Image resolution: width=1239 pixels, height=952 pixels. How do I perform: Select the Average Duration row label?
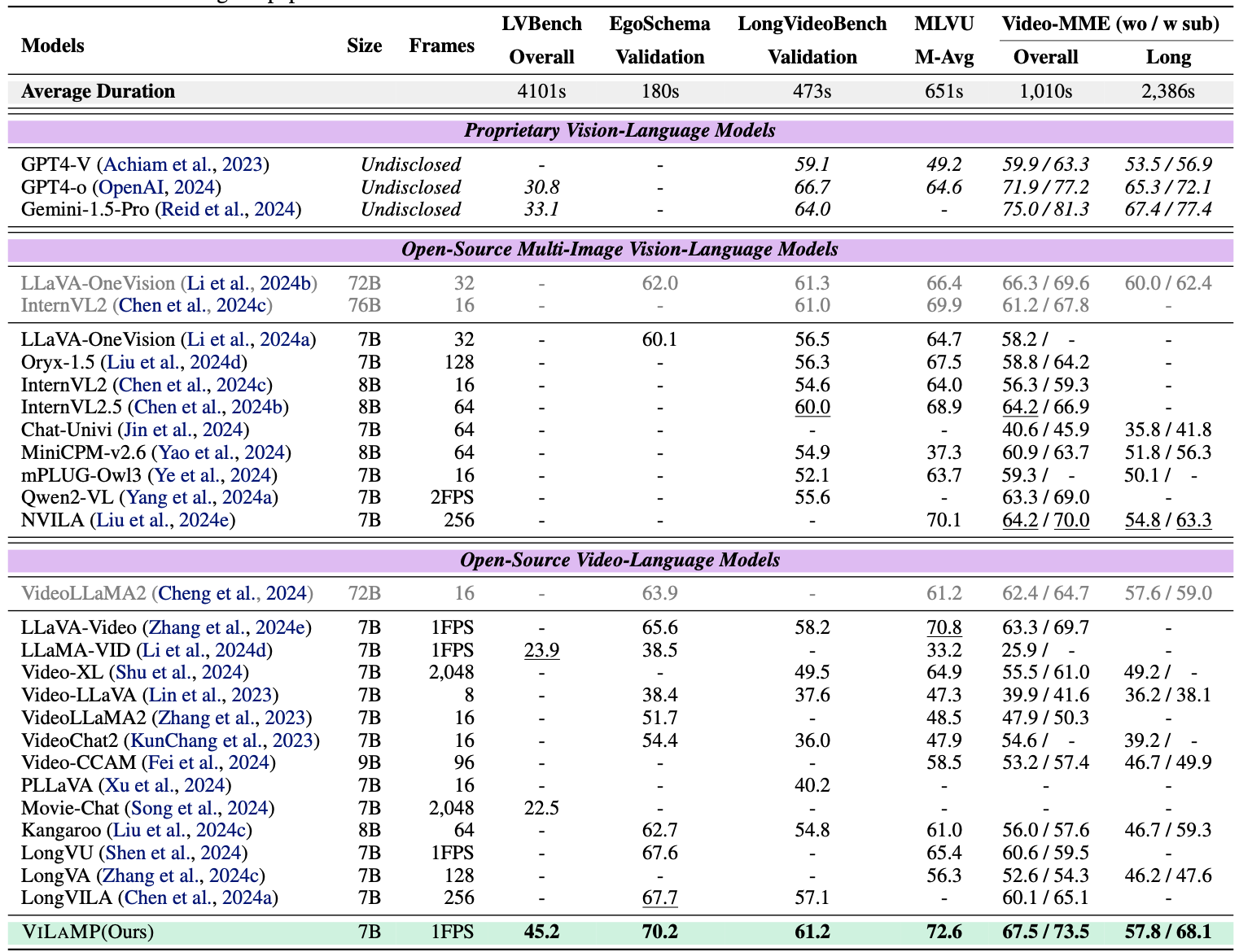click(99, 91)
